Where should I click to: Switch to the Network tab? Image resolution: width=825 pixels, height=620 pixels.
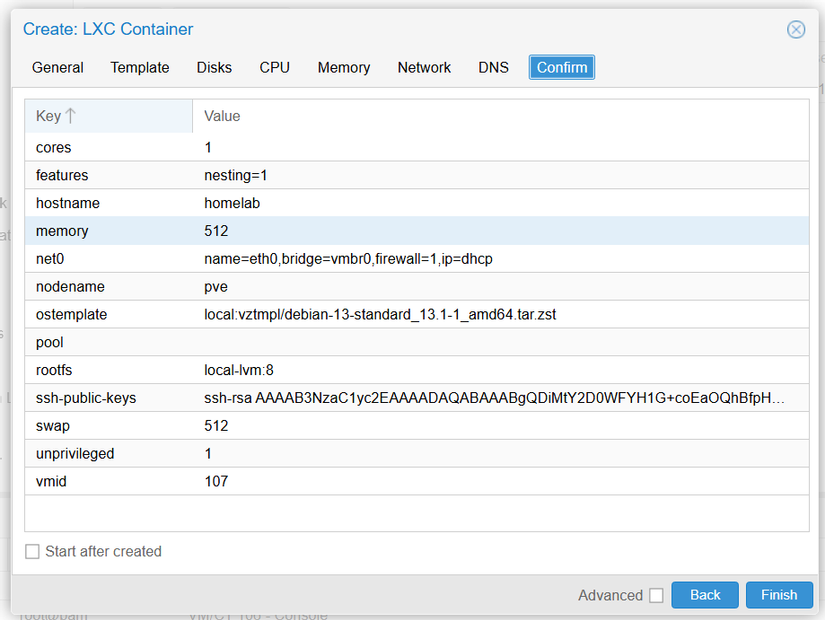pos(424,67)
